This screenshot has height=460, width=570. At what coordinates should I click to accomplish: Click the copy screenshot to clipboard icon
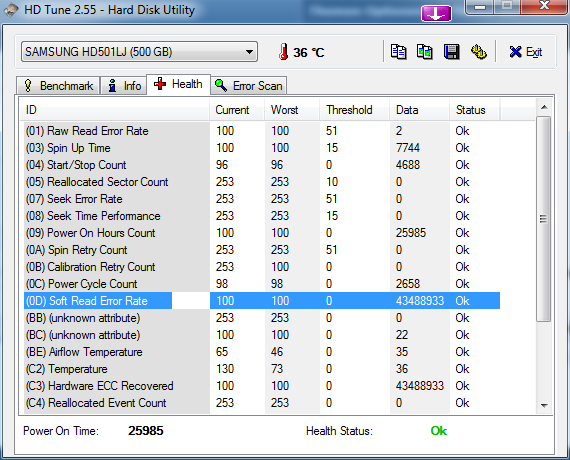425,52
